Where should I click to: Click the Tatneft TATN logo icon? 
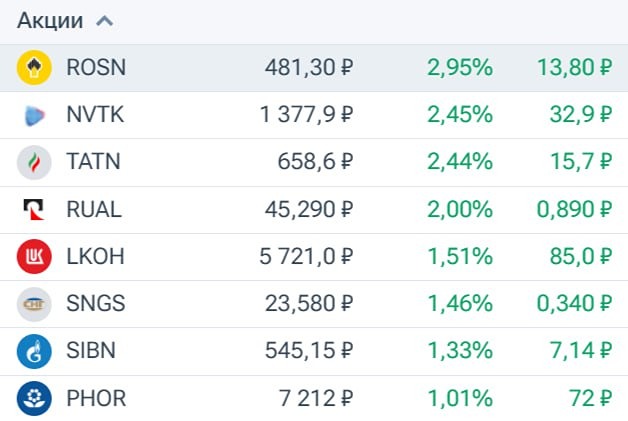pos(34,162)
